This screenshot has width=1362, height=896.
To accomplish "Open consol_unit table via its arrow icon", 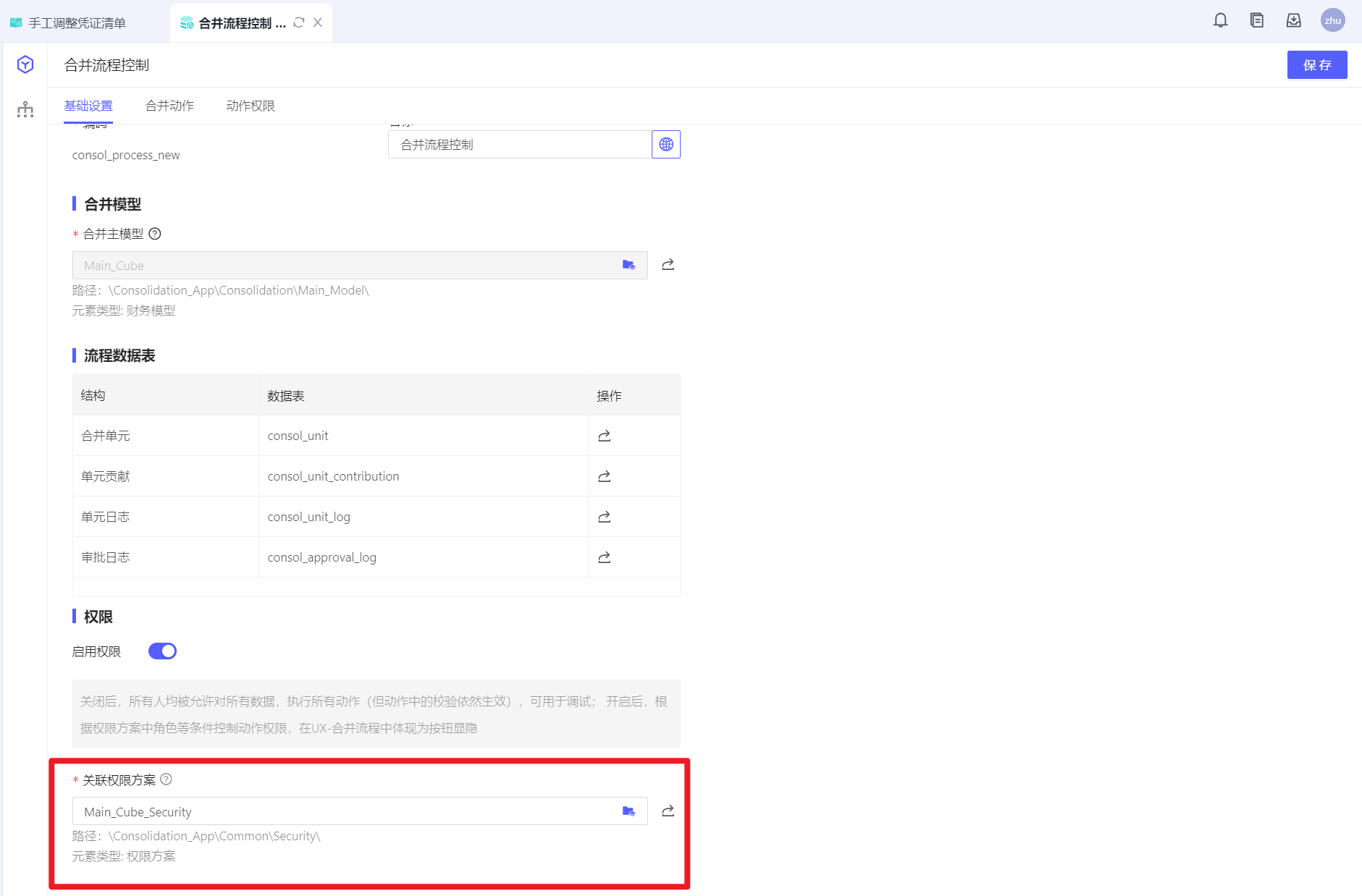I will click(x=605, y=436).
